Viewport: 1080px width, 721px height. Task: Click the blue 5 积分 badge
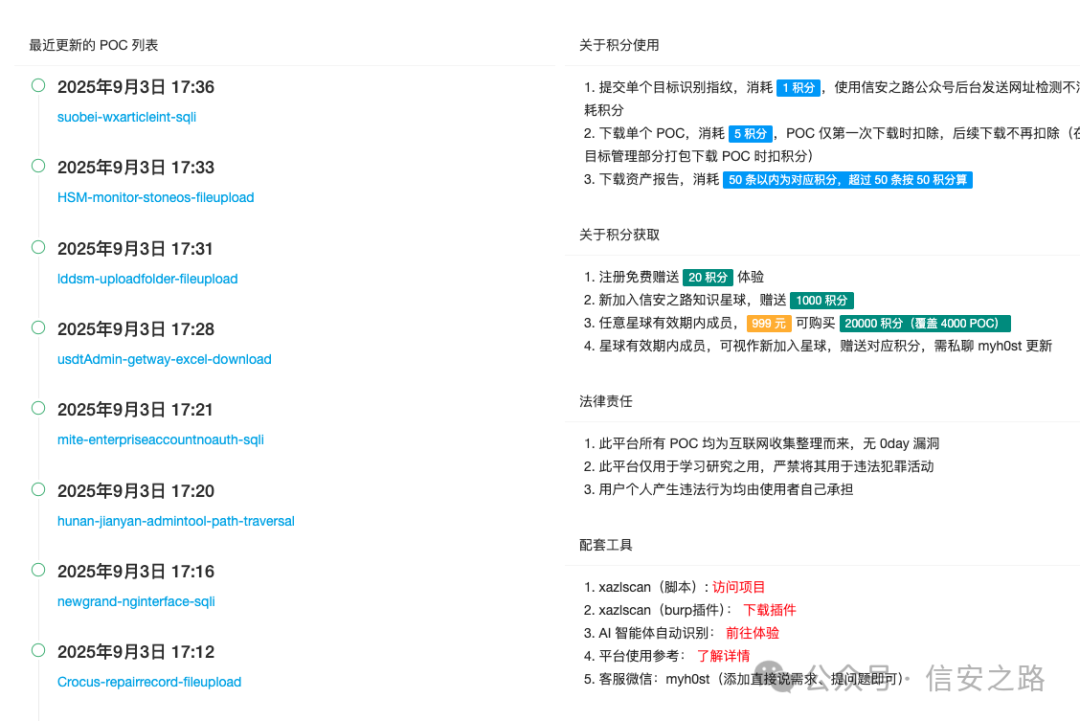[x=750, y=134]
